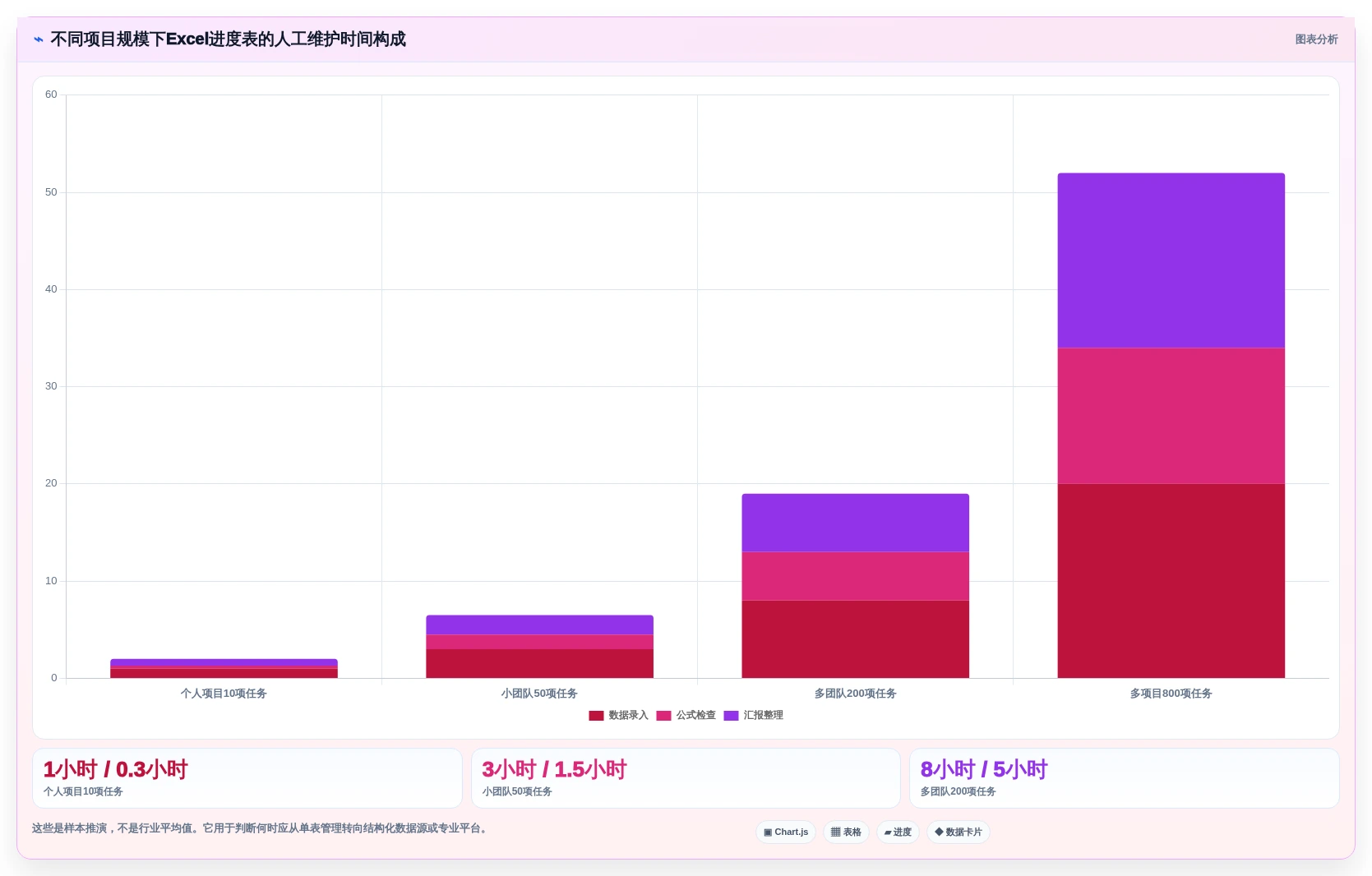Screen dimensions: 1372x876
Task: Toggle the 数据录入 legend entry
Action: point(619,716)
